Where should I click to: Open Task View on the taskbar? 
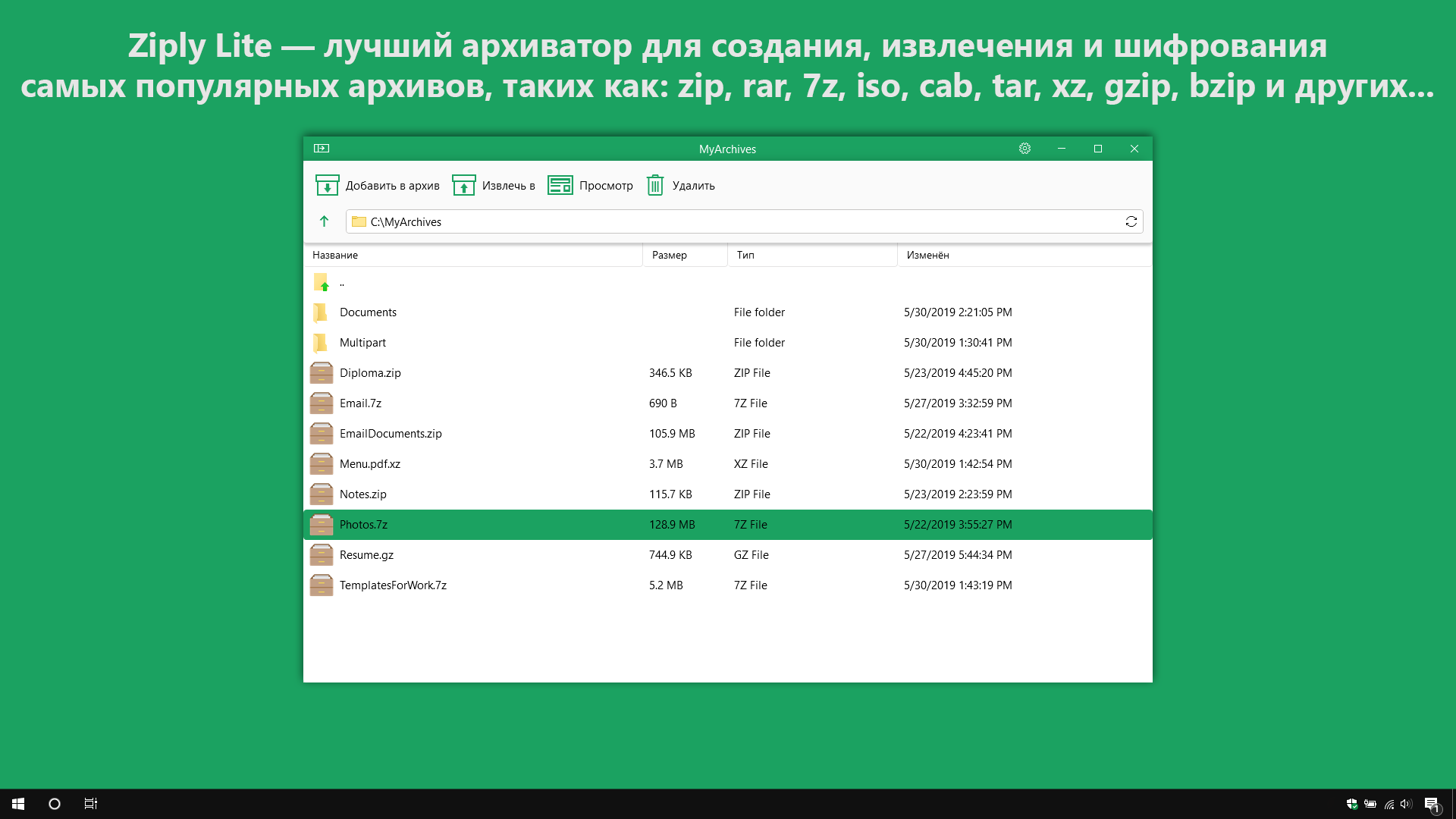(x=91, y=804)
